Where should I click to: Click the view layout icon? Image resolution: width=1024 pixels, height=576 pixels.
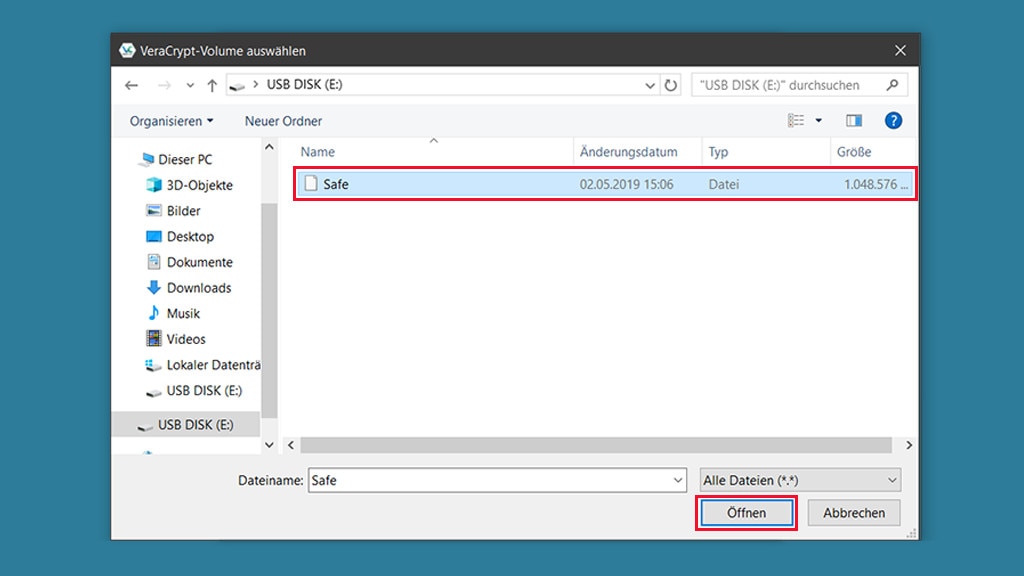796,121
